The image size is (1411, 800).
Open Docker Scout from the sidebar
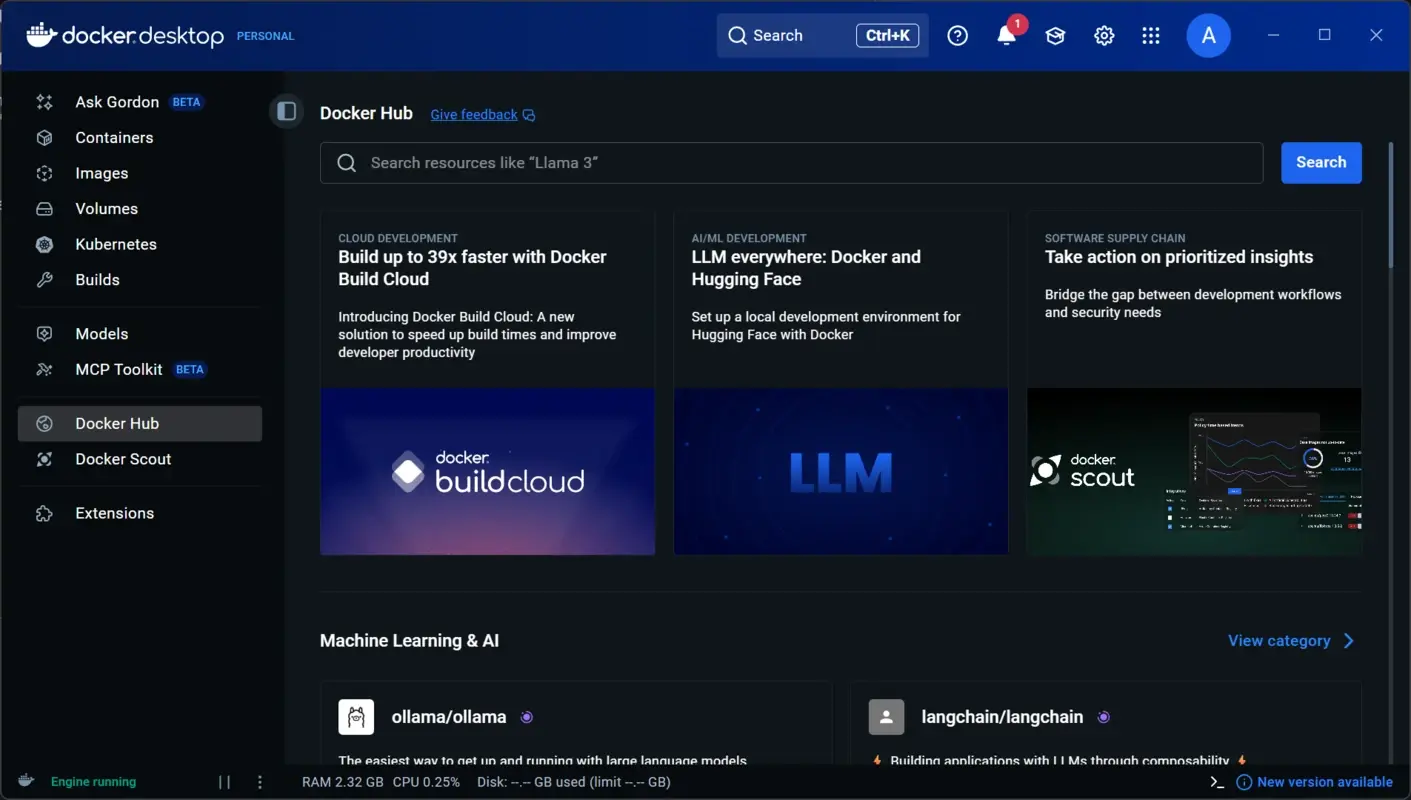(124, 458)
